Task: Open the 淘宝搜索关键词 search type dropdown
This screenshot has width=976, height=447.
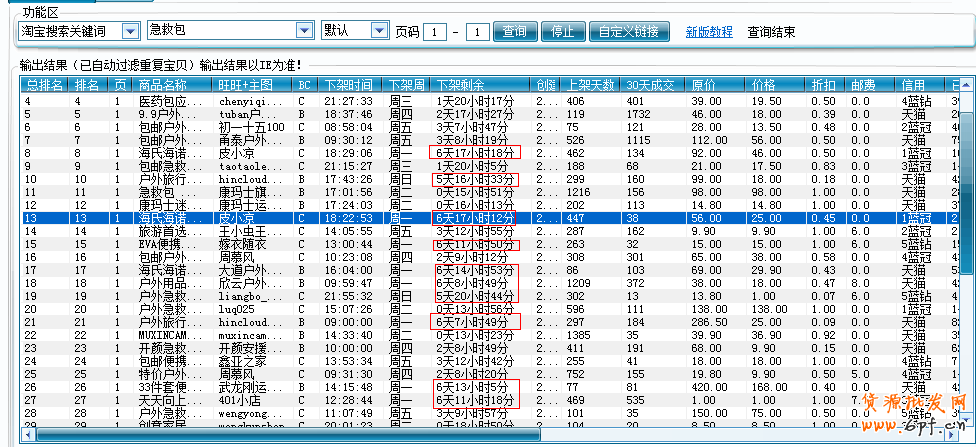Action: tap(131, 31)
